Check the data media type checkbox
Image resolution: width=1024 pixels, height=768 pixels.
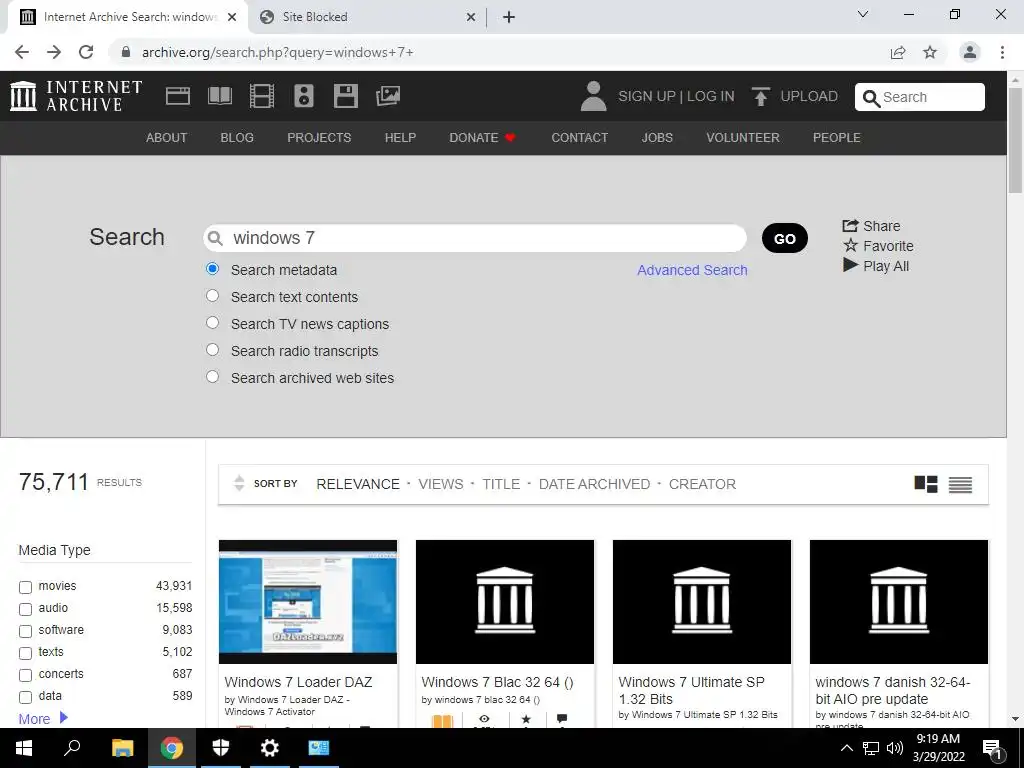click(x=25, y=697)
